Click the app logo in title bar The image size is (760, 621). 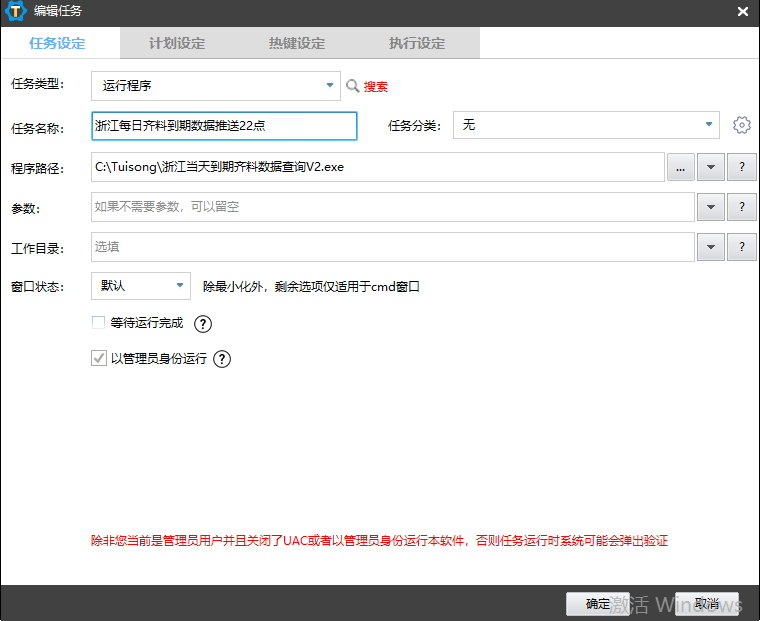click(x=16, y=12)
